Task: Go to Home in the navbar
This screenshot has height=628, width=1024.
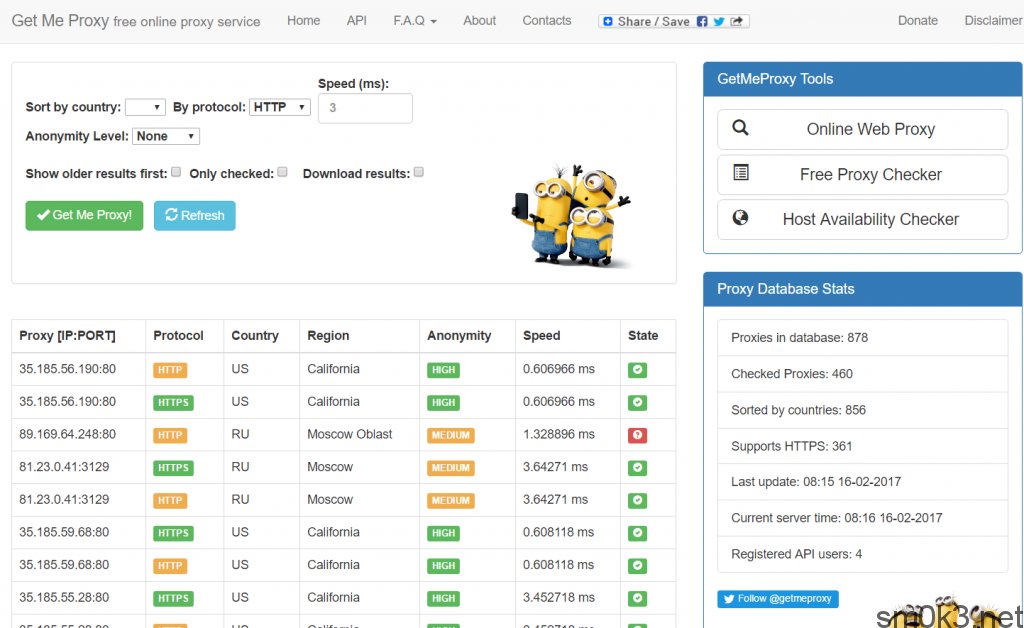Action: click(304, 21)
